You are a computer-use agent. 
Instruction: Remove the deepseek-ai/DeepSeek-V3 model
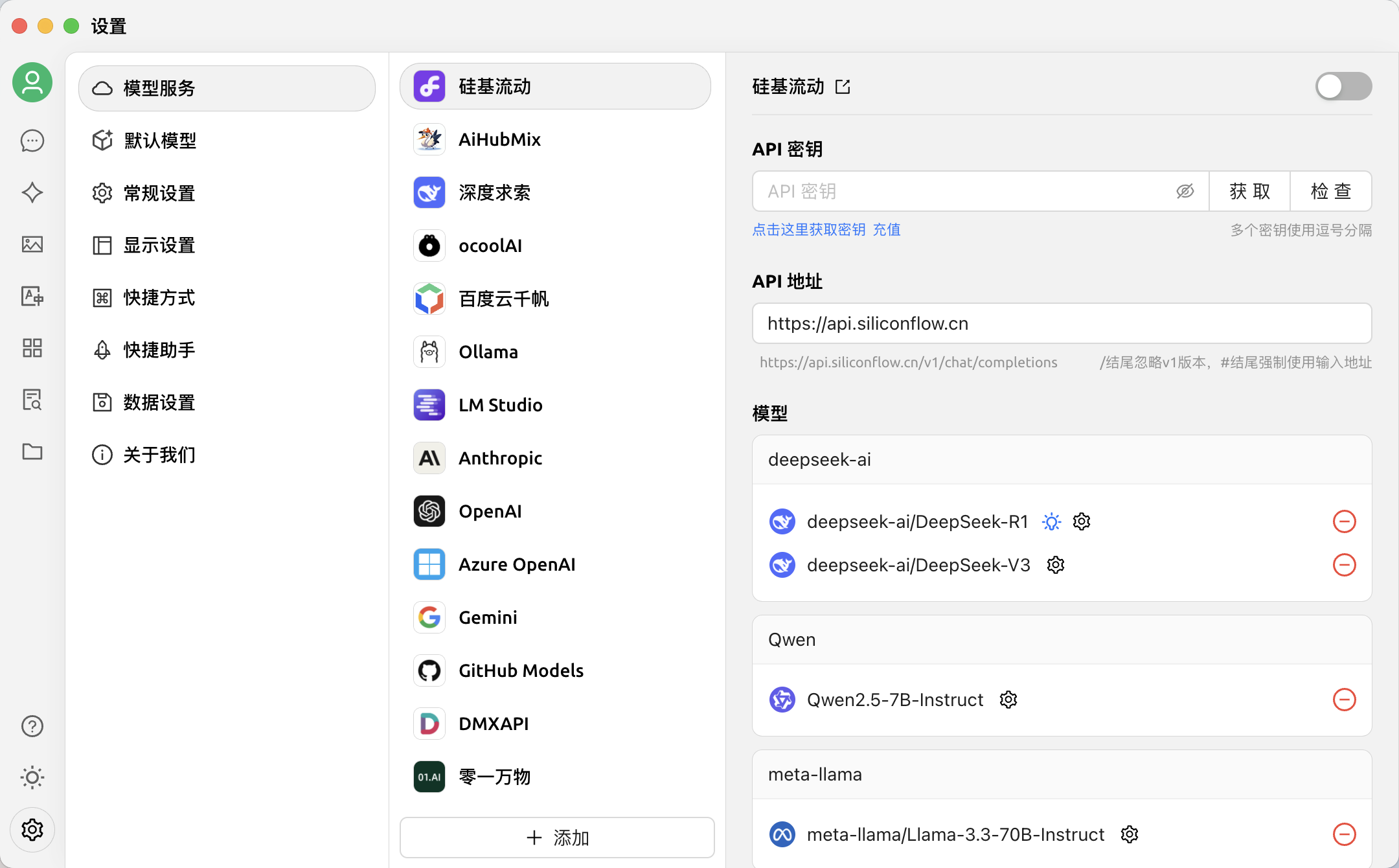coord(1345,565)
